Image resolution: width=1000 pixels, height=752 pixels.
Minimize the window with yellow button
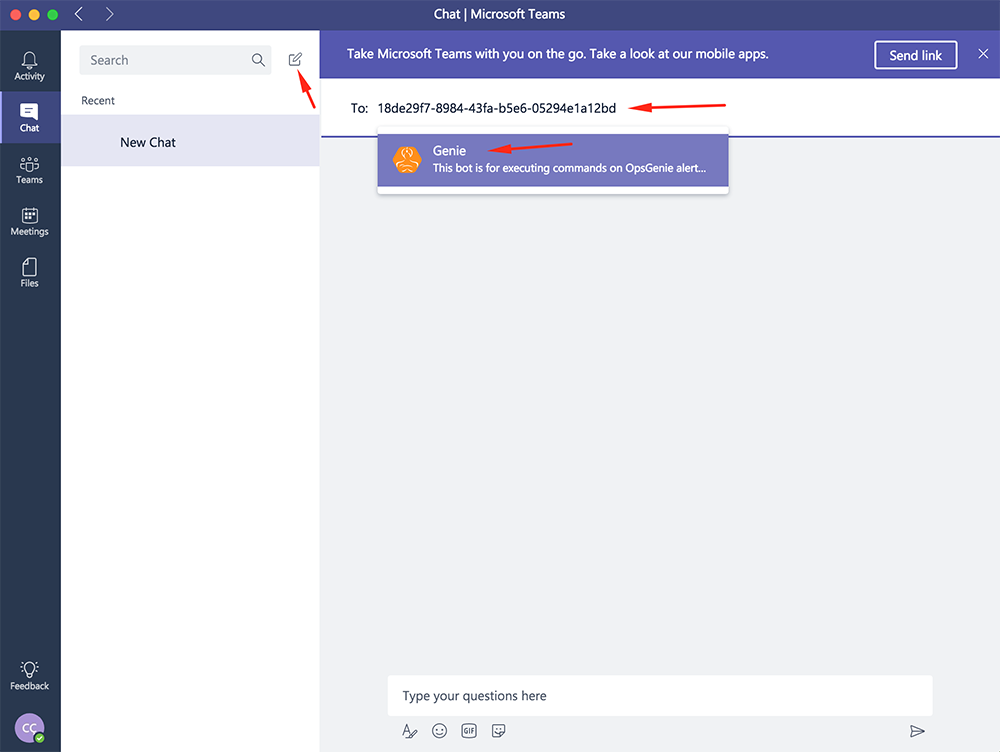tap(34, 14)
